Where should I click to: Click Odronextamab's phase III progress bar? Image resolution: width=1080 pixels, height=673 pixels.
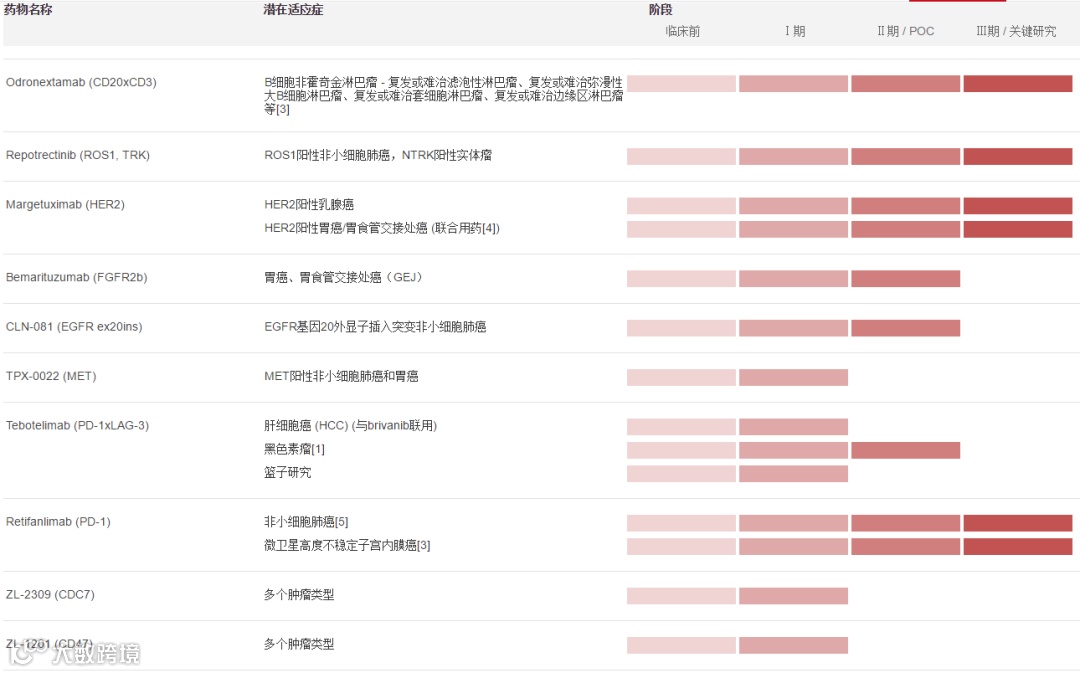coord(1017,84)
